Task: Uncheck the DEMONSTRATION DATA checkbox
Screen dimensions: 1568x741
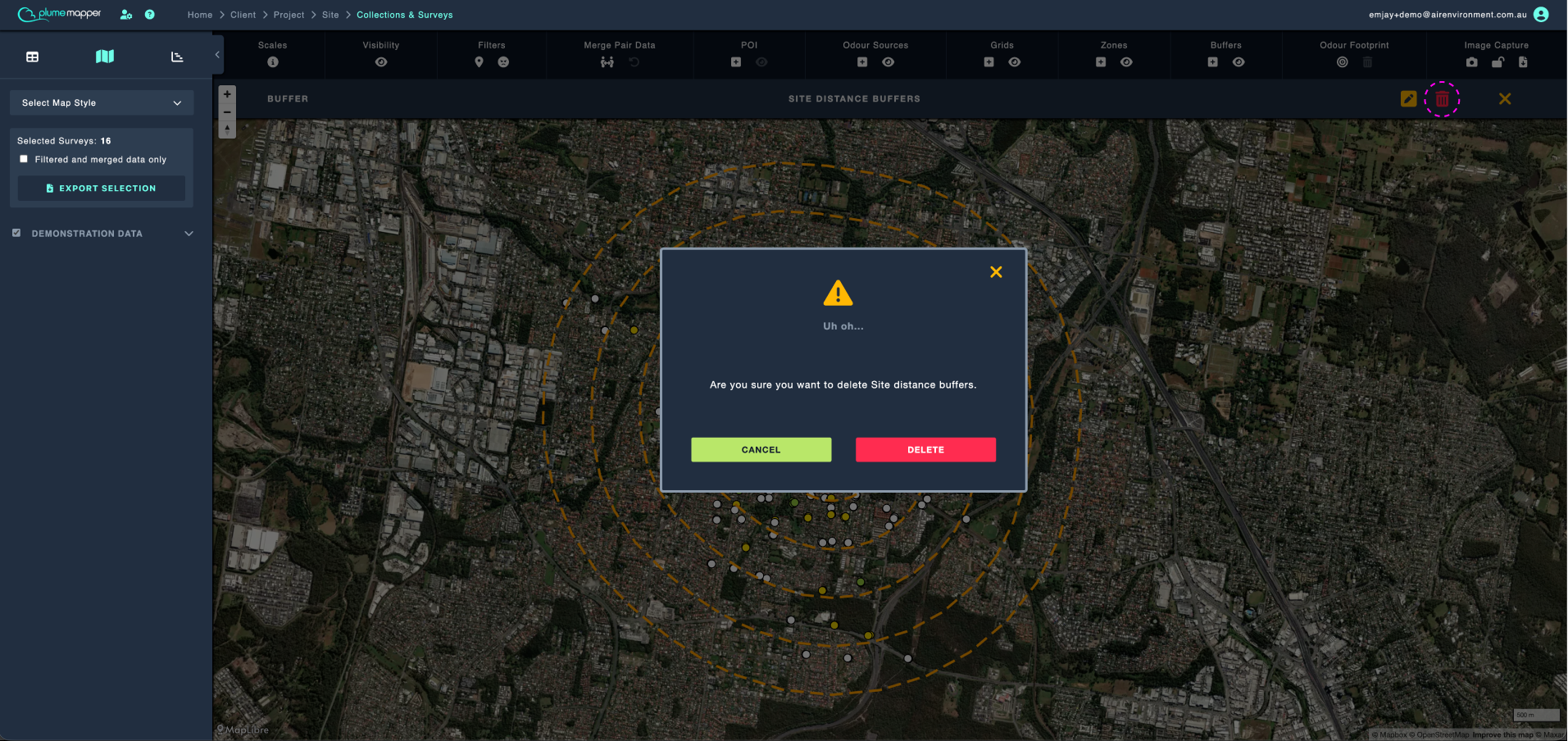Action: (x=16, y=234)
